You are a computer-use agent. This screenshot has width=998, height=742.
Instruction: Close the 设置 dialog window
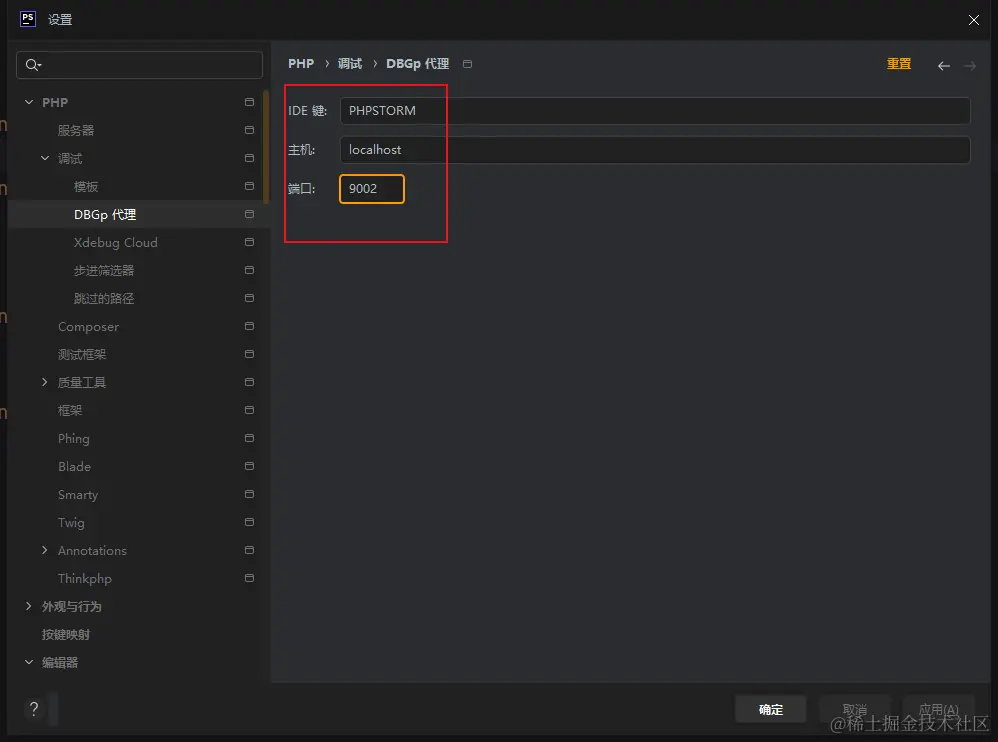pos(974,20)
